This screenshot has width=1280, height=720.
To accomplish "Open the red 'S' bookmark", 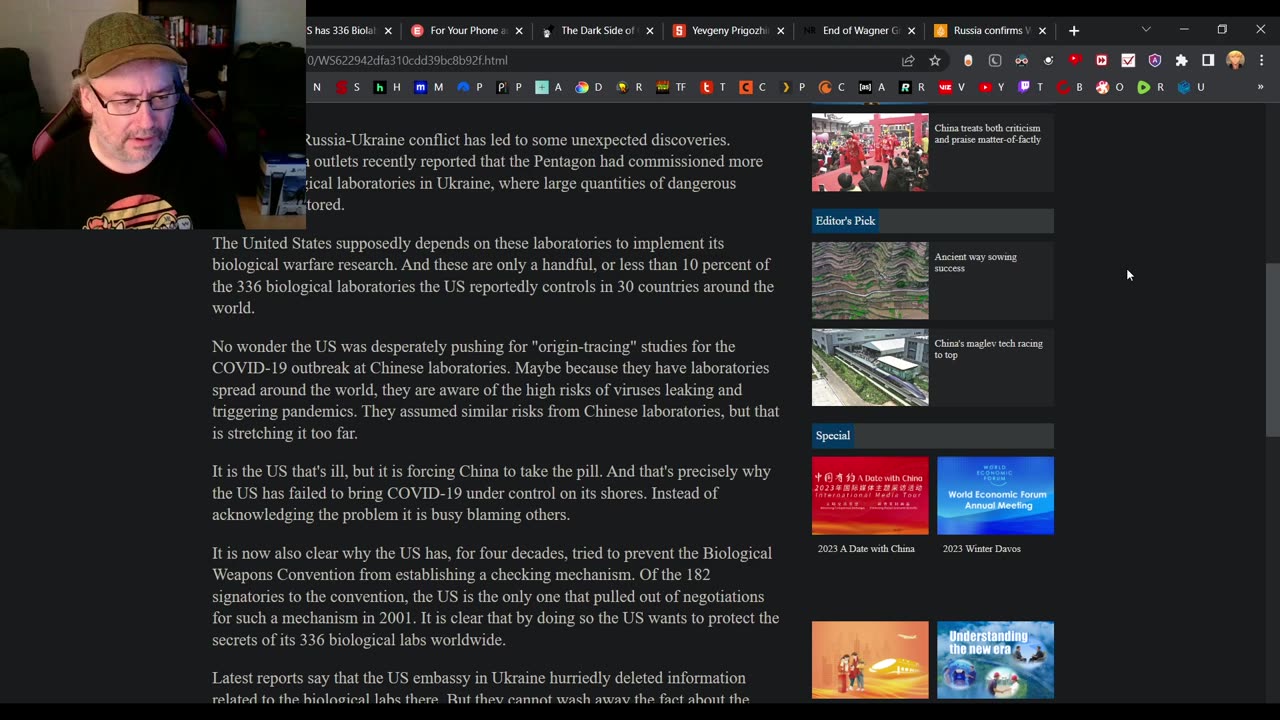I will pos(347,87).
